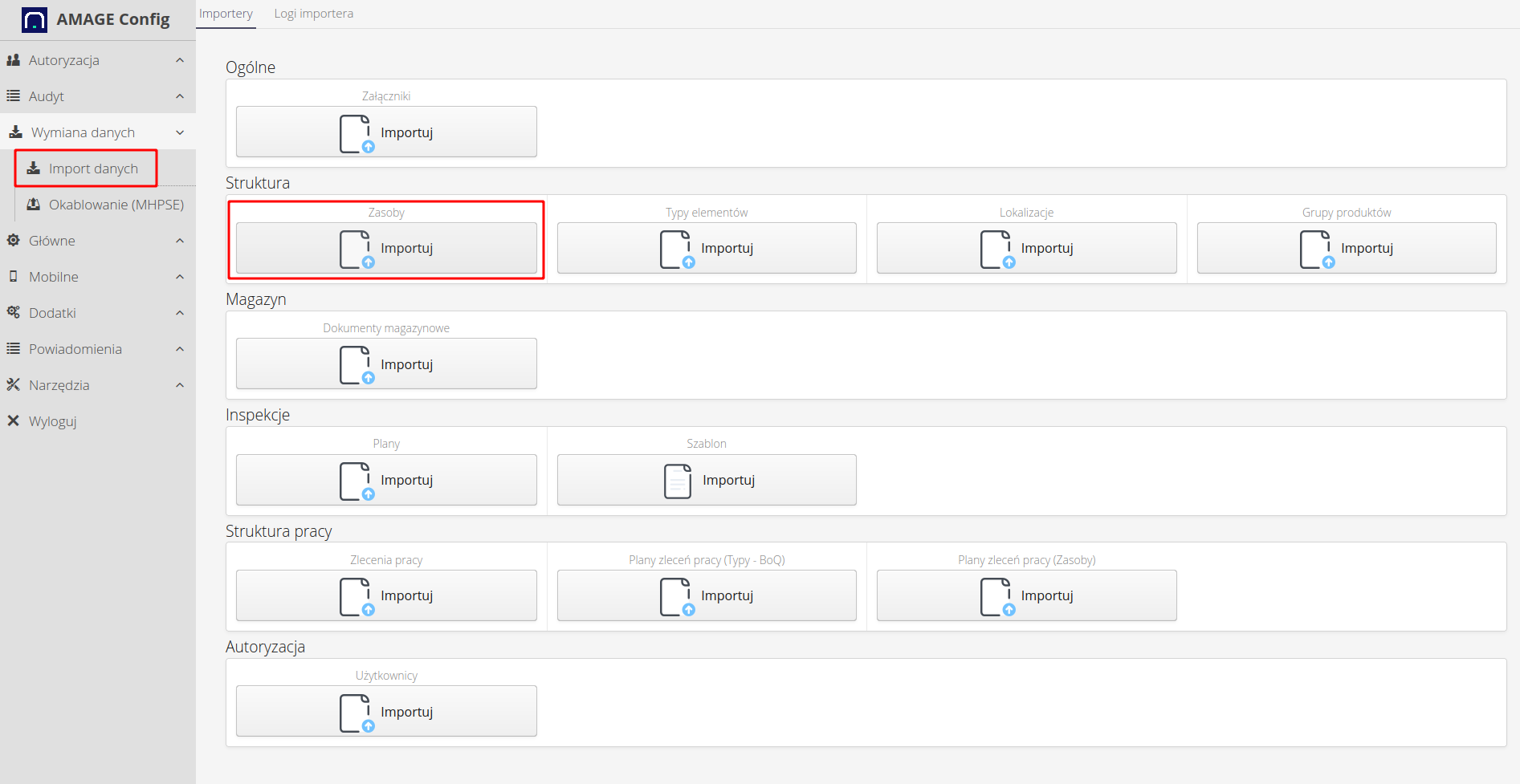Screen dimensions: 1520x784
Task: Expand the Audyt section chevron
Action: coord(180,96)
